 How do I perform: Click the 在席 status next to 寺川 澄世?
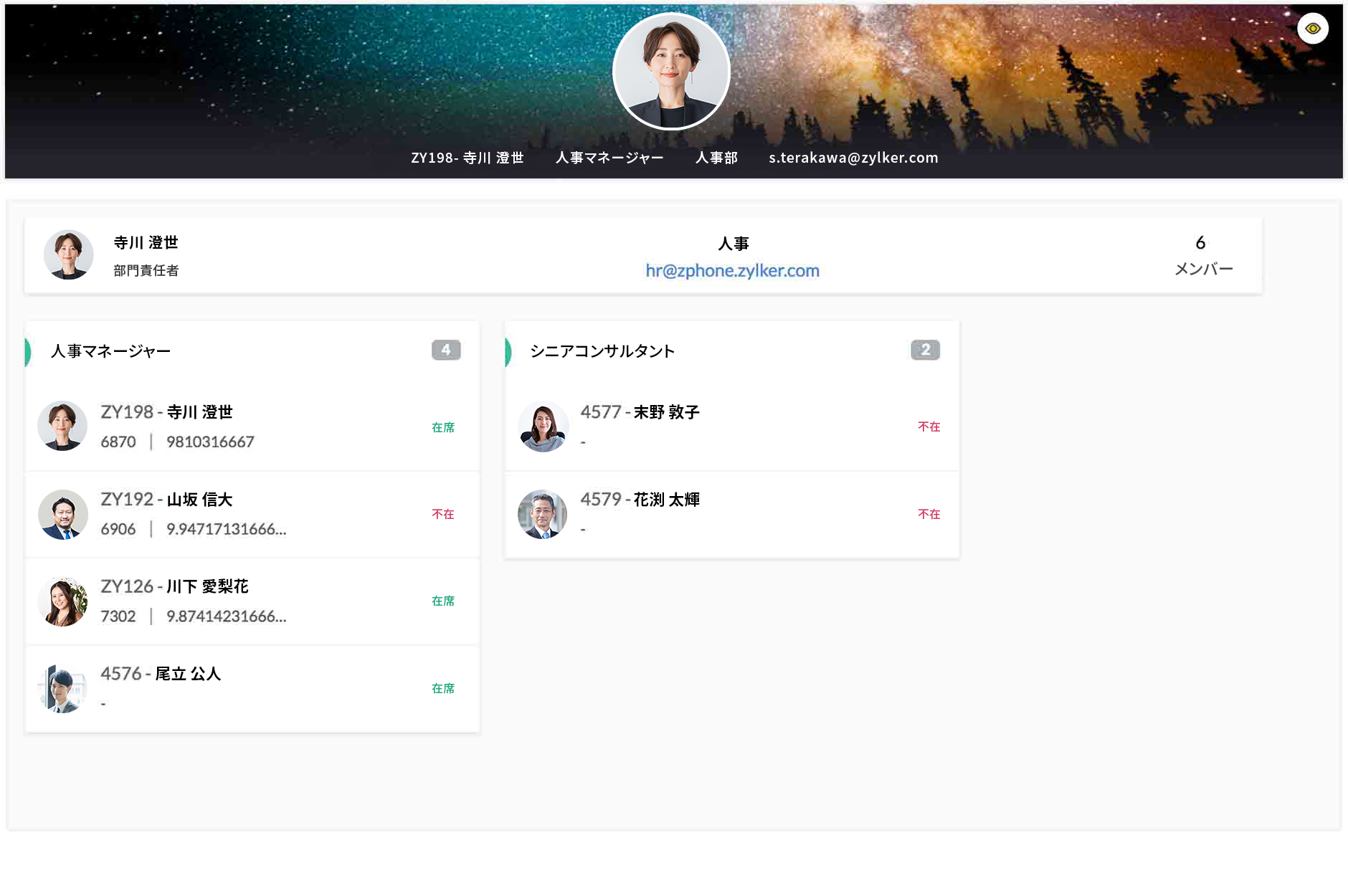tap(442, 426)
